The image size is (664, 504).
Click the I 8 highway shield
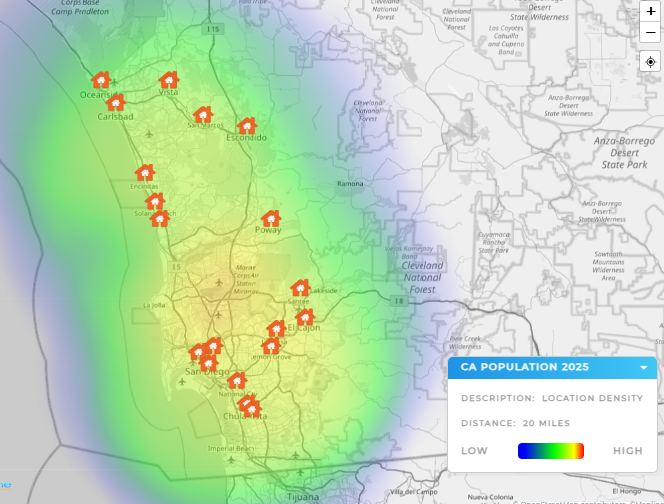pos(399,301)
